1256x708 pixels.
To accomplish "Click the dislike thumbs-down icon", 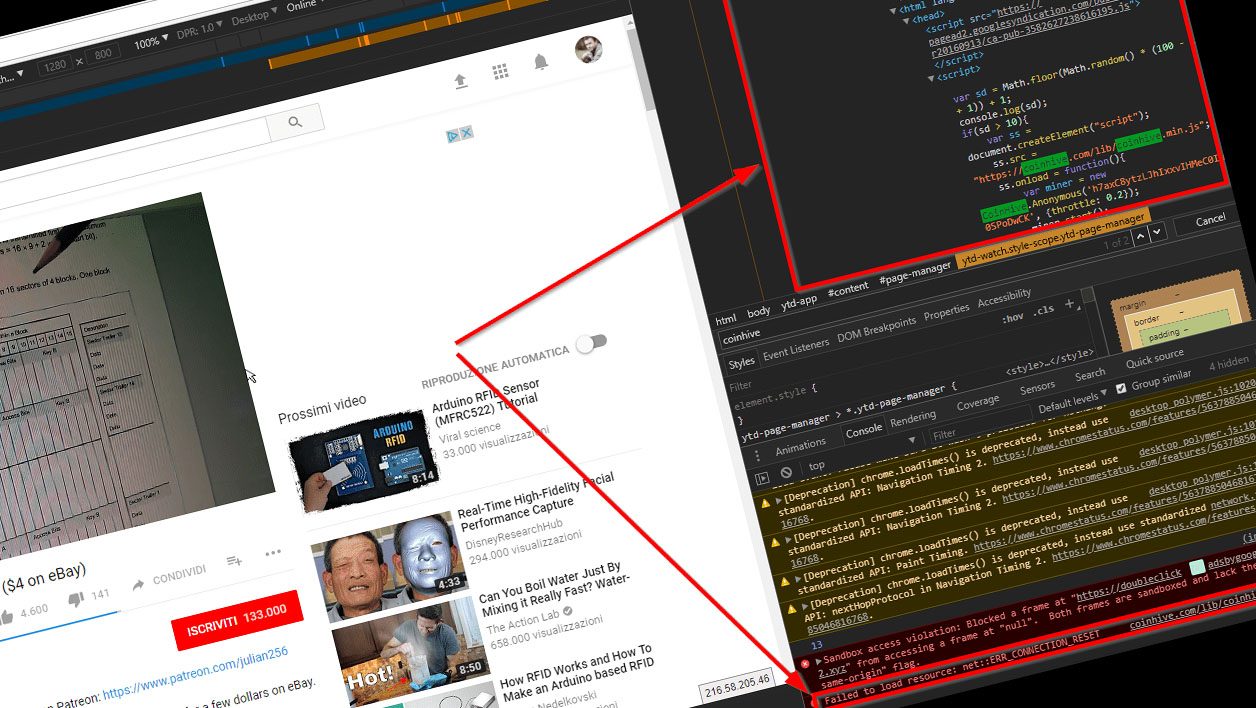I will 76,599.
